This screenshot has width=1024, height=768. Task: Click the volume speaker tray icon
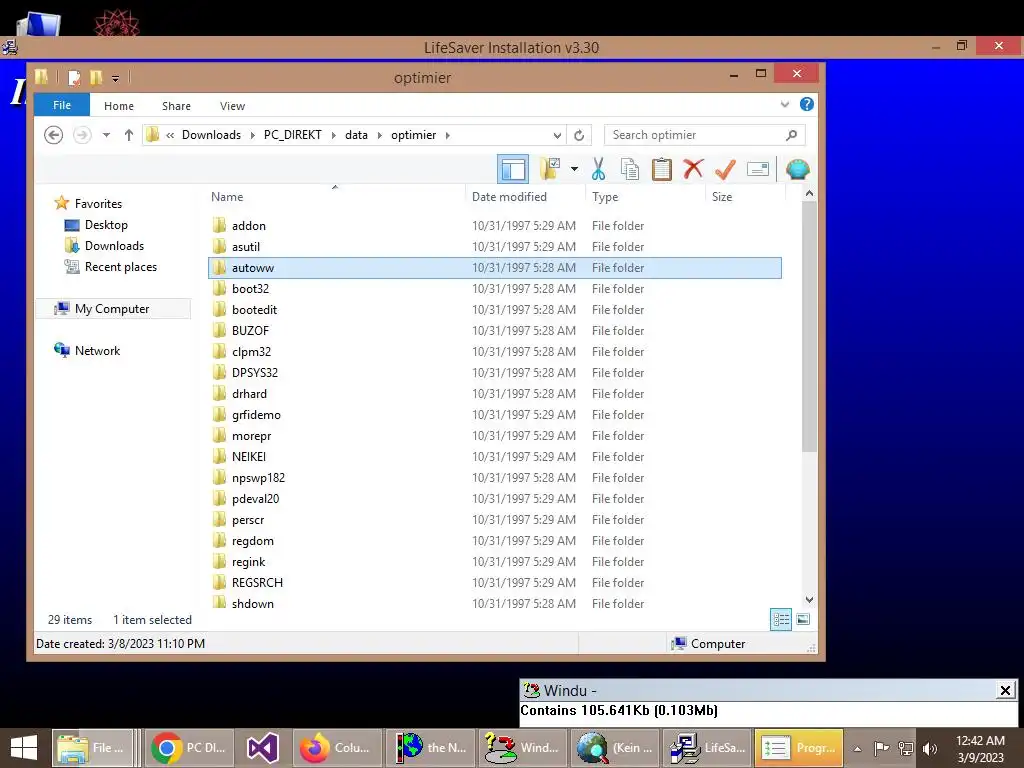[x=929, y=748]
